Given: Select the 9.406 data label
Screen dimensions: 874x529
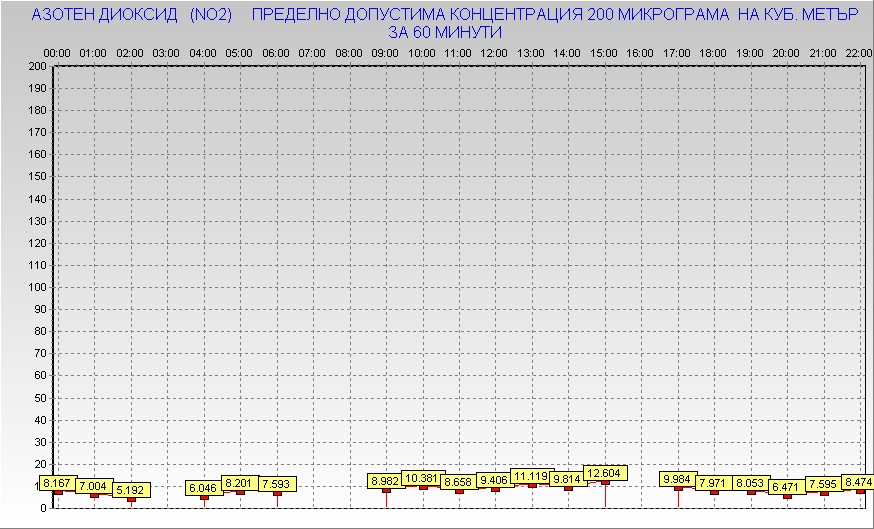Looking at the screenshot, I should point(495,480).
